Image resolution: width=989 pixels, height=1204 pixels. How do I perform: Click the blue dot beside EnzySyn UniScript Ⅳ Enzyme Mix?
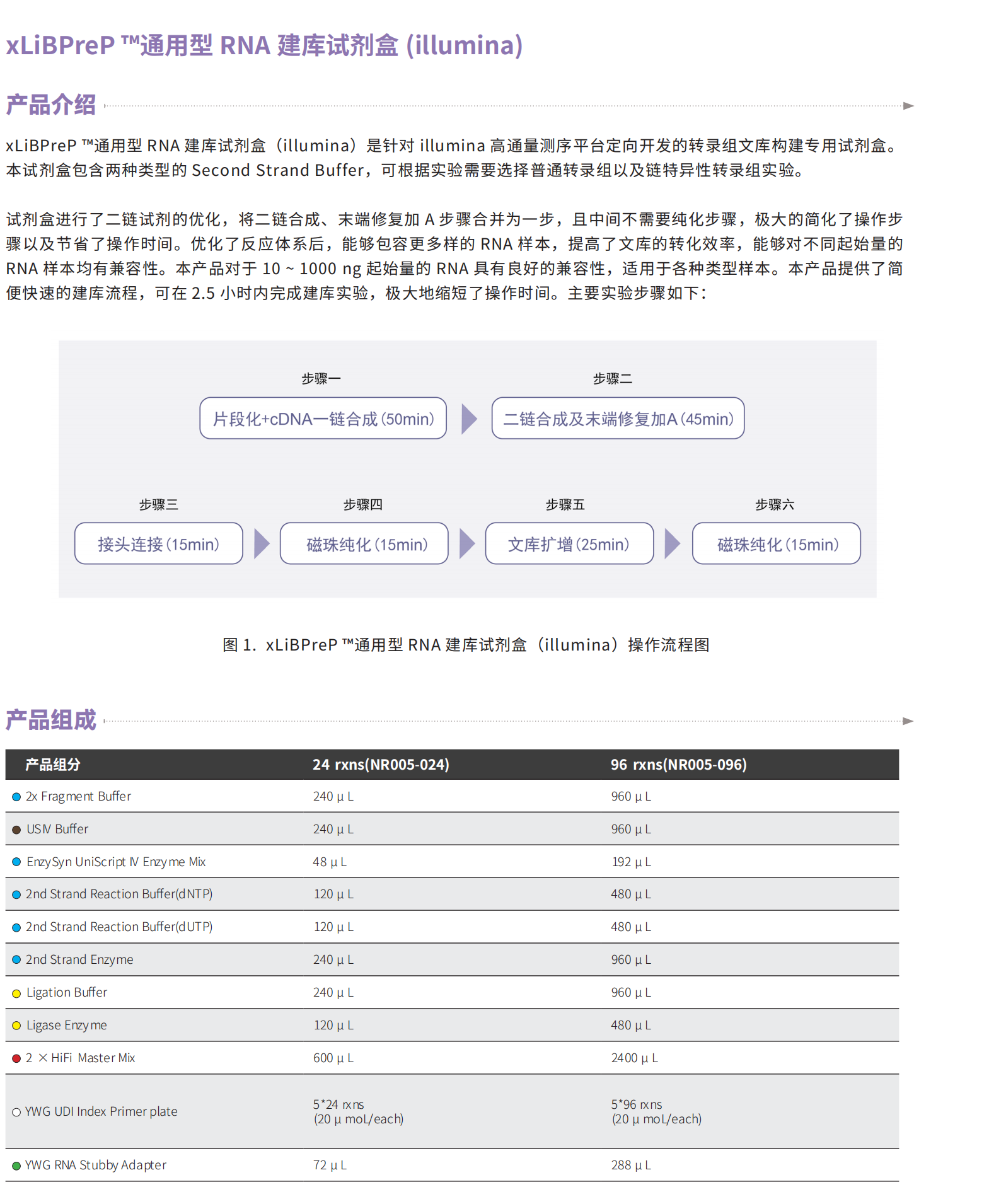(16, 862)
